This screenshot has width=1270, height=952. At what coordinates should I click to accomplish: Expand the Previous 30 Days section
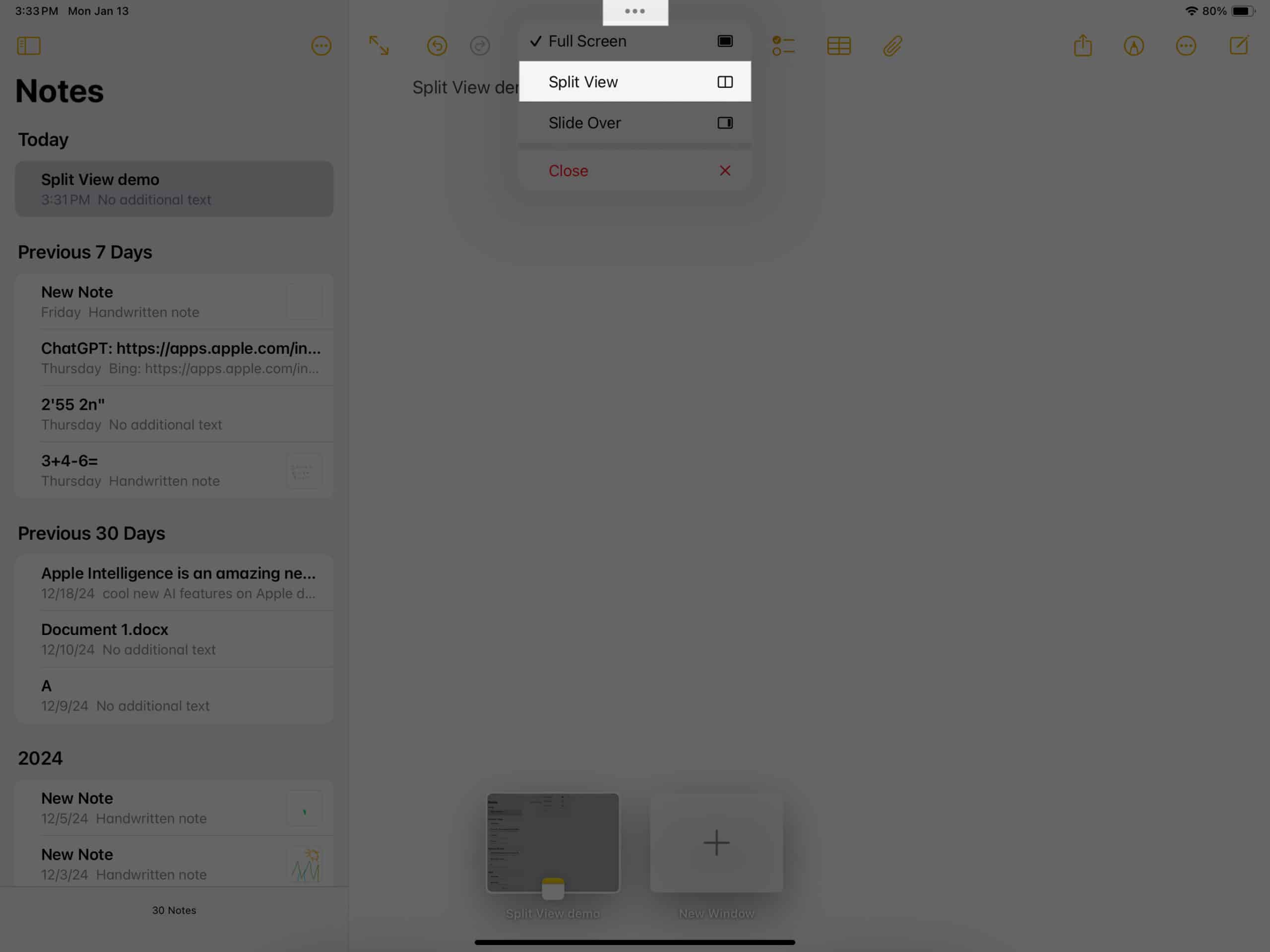pos(91,532)
